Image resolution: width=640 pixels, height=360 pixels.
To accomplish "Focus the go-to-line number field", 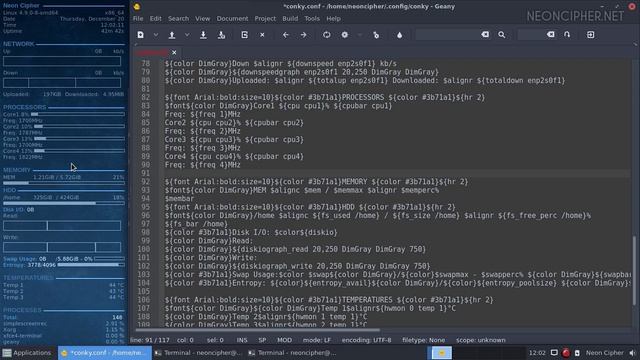I will click(531, 35).
